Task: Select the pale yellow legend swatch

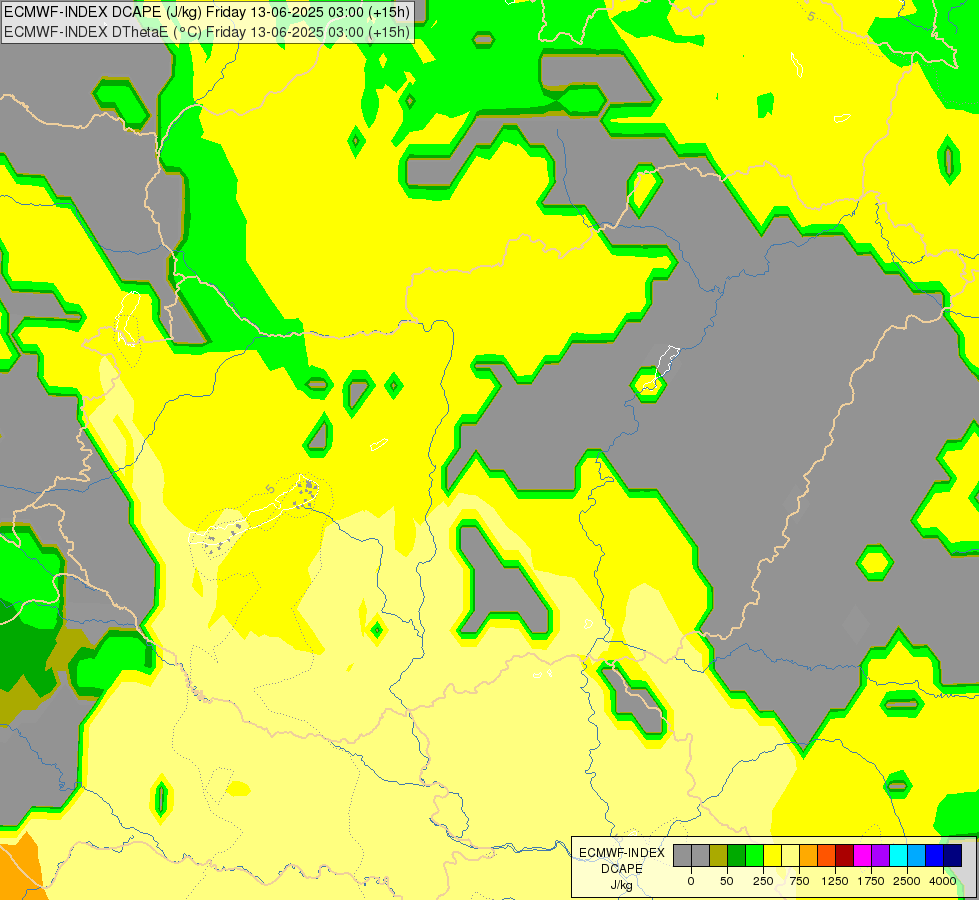Action: [x=790, y=855]
